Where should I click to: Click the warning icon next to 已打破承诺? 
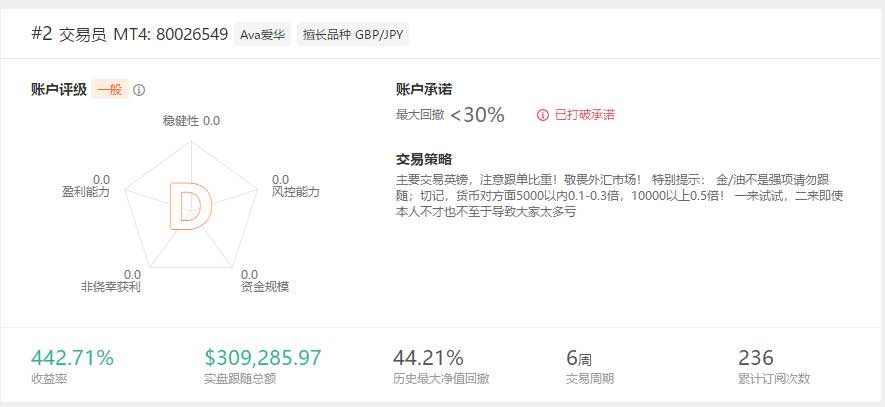point(542,115)
